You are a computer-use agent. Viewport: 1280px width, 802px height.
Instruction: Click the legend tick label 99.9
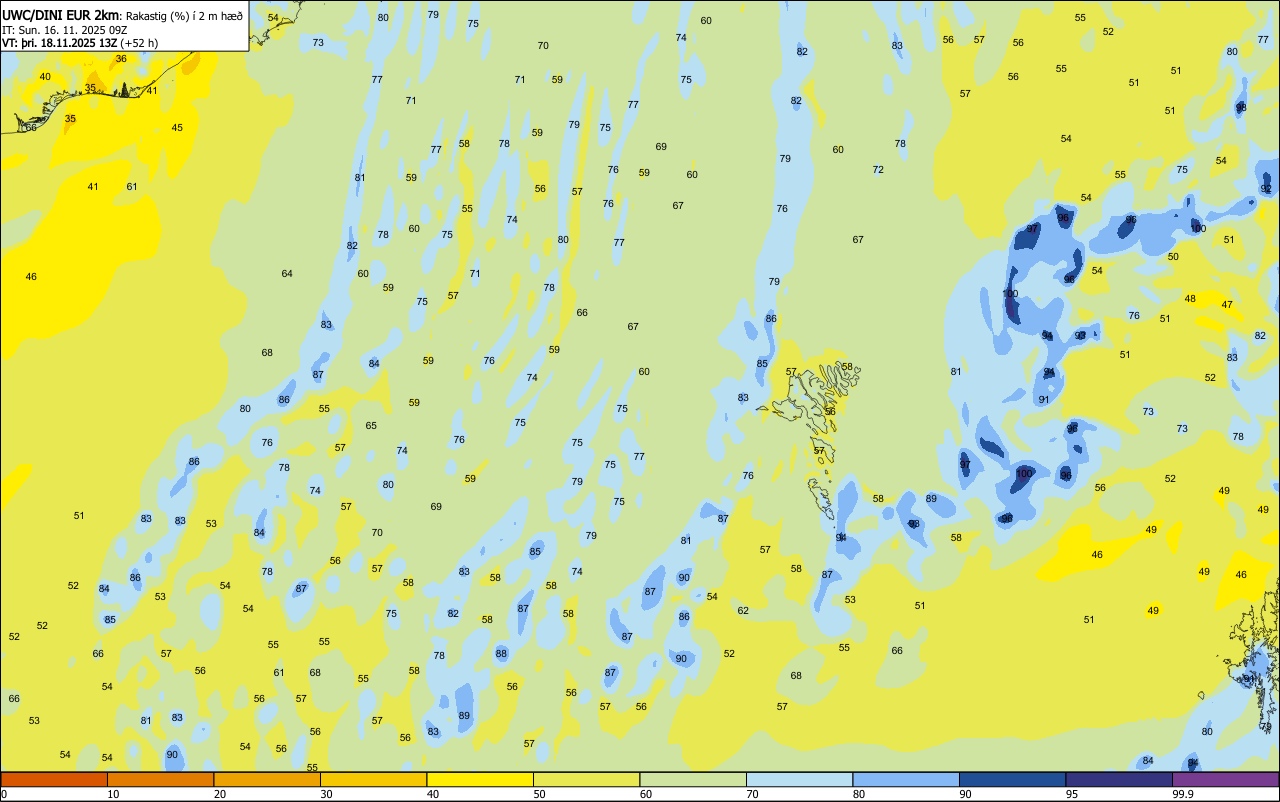(x=1183, y=794)
